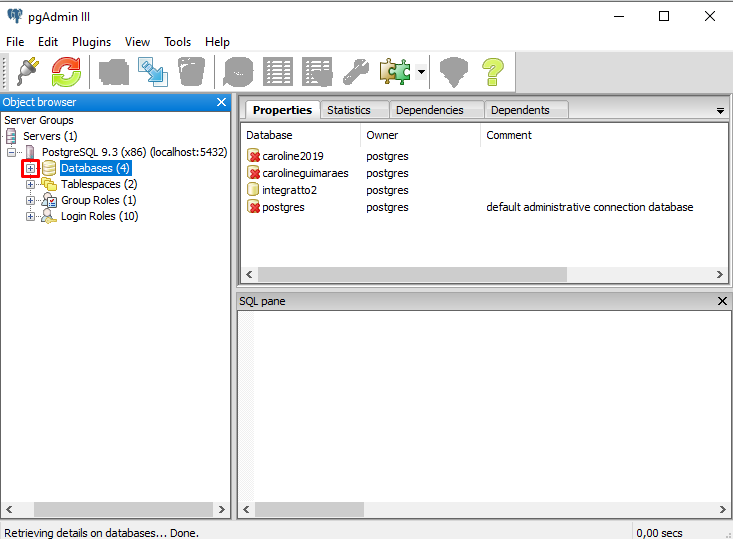Screen dimensions: 733x539
Task: Click the pgAdmin elephant title icon
Action: point(15,16)
